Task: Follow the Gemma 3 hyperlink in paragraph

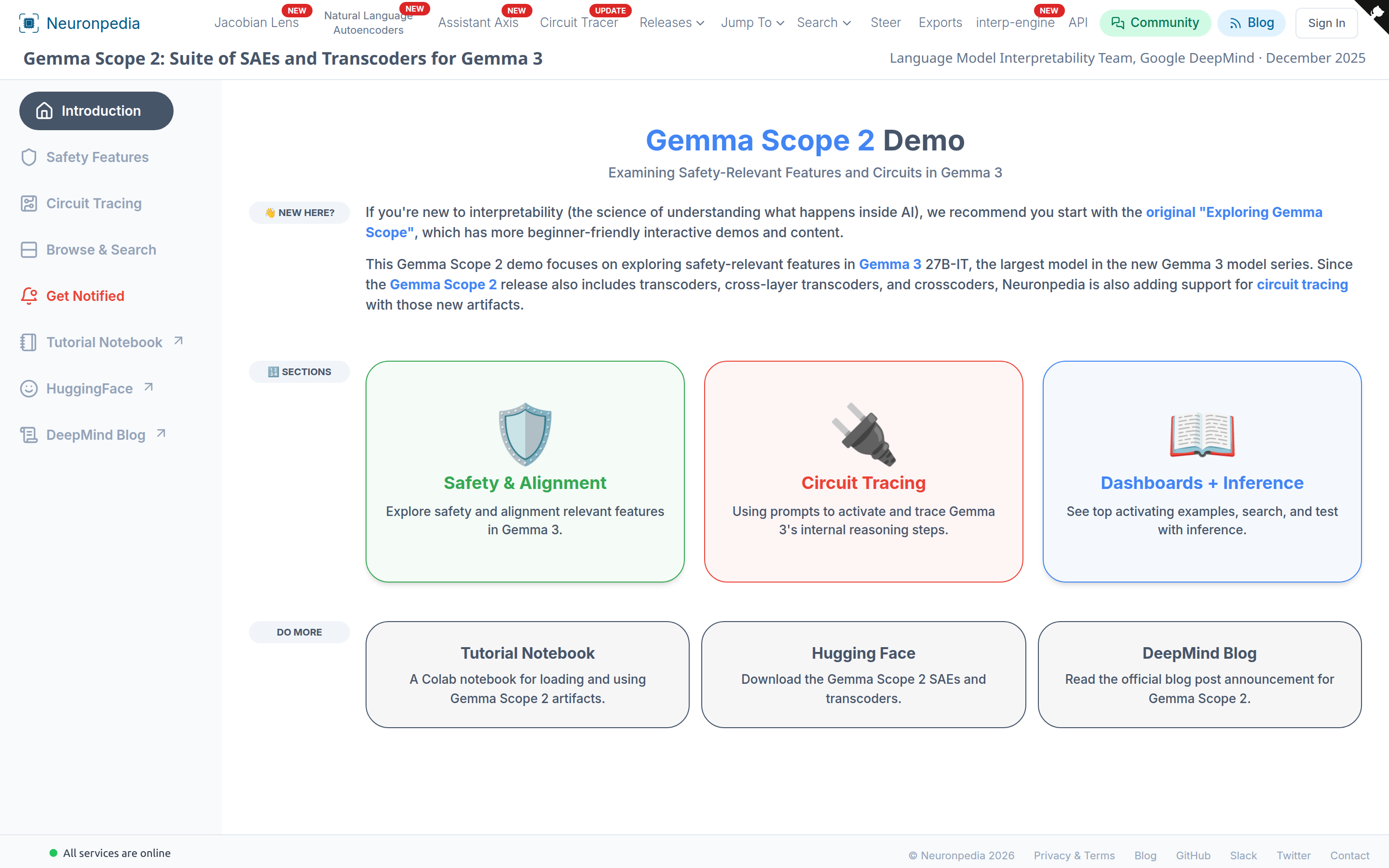Action: [x=890, y=264]
